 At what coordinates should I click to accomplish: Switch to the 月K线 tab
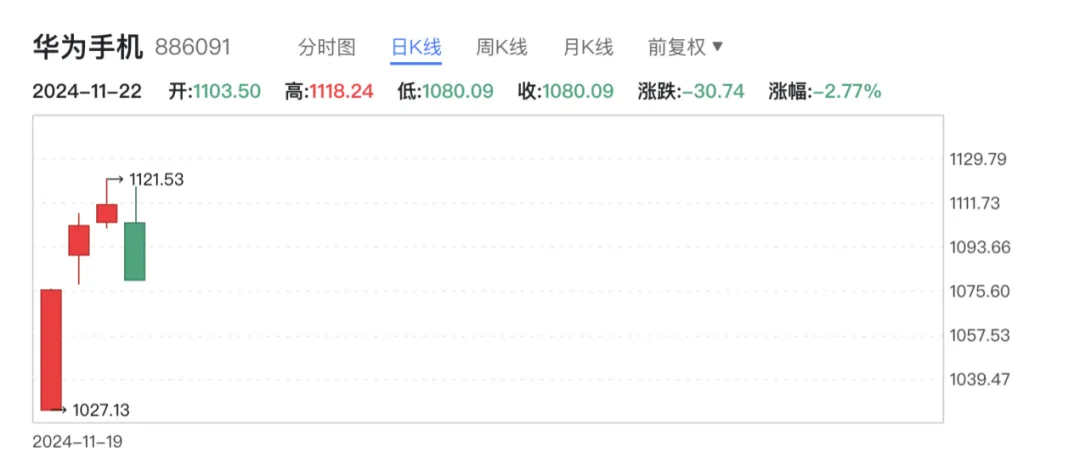click(588, 48)
